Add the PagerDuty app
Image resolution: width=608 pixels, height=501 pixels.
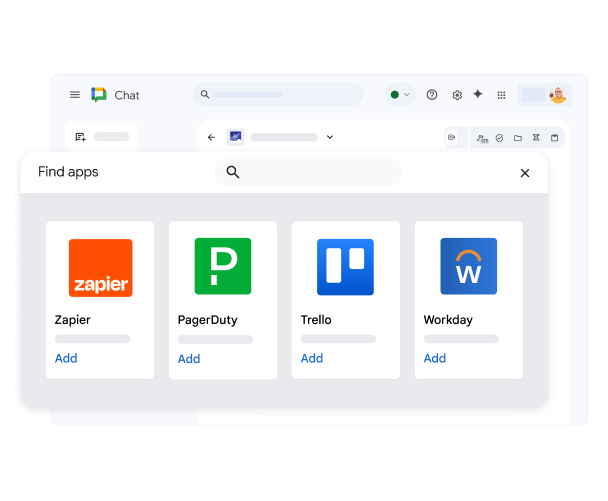(189, 359)
